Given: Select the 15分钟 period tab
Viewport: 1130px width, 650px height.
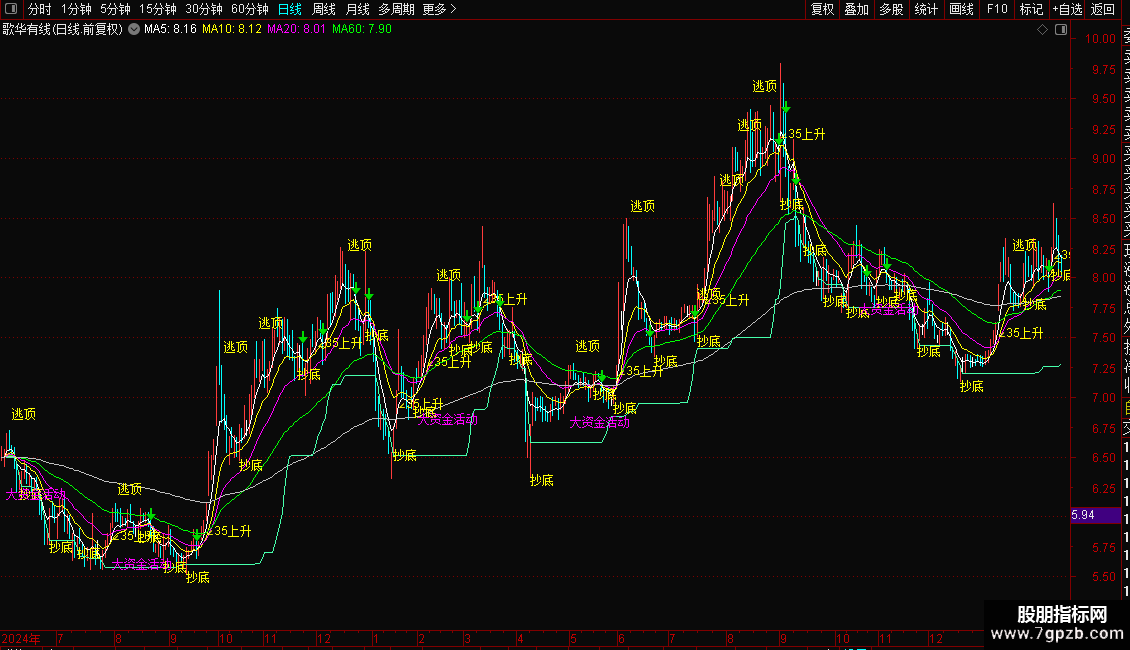Looking at the screenshot, I should (158, 9).
